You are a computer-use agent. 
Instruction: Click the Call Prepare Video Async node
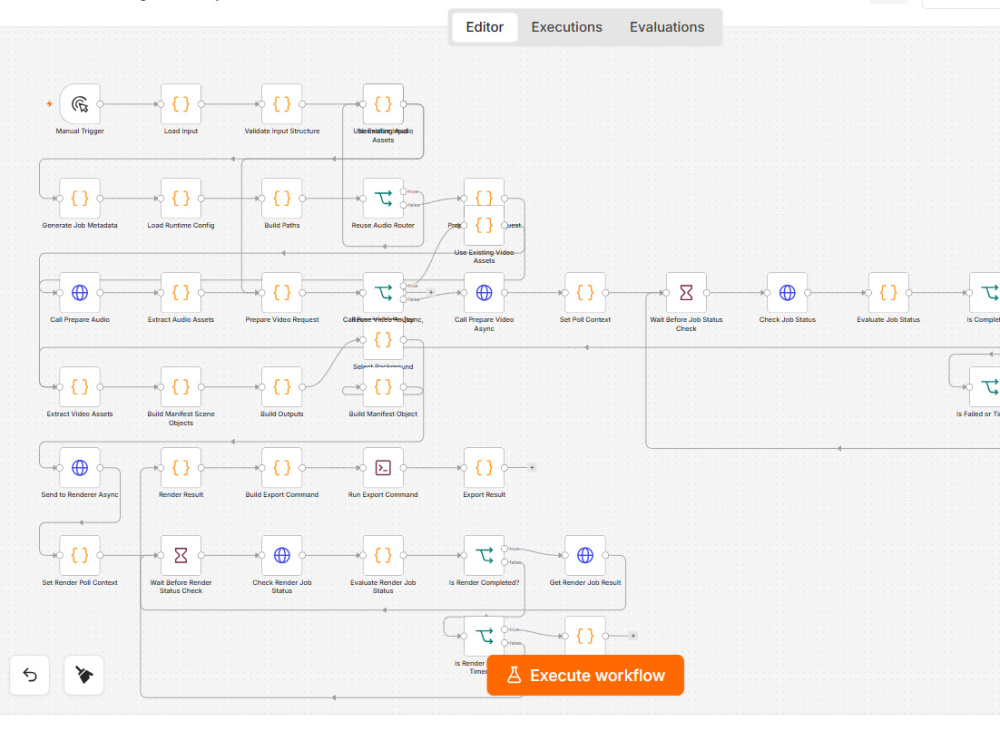click(x=484, y=293)
